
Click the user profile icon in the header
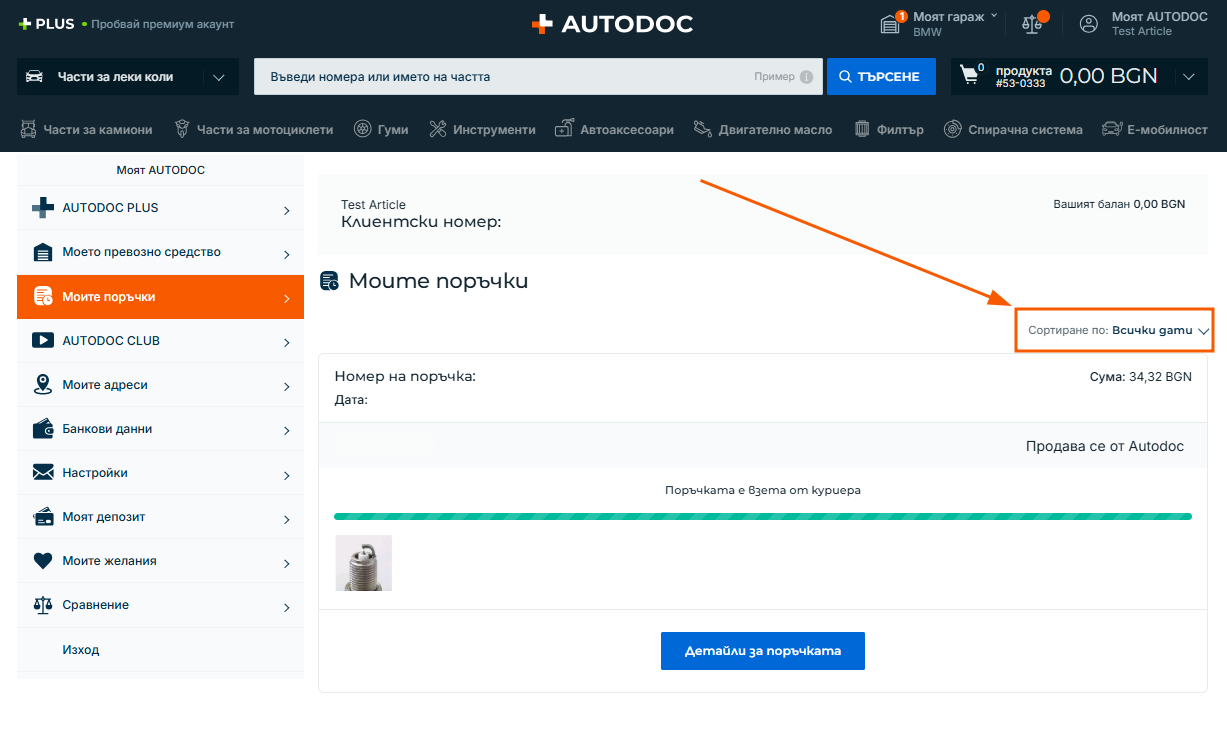coord(1089,24)
